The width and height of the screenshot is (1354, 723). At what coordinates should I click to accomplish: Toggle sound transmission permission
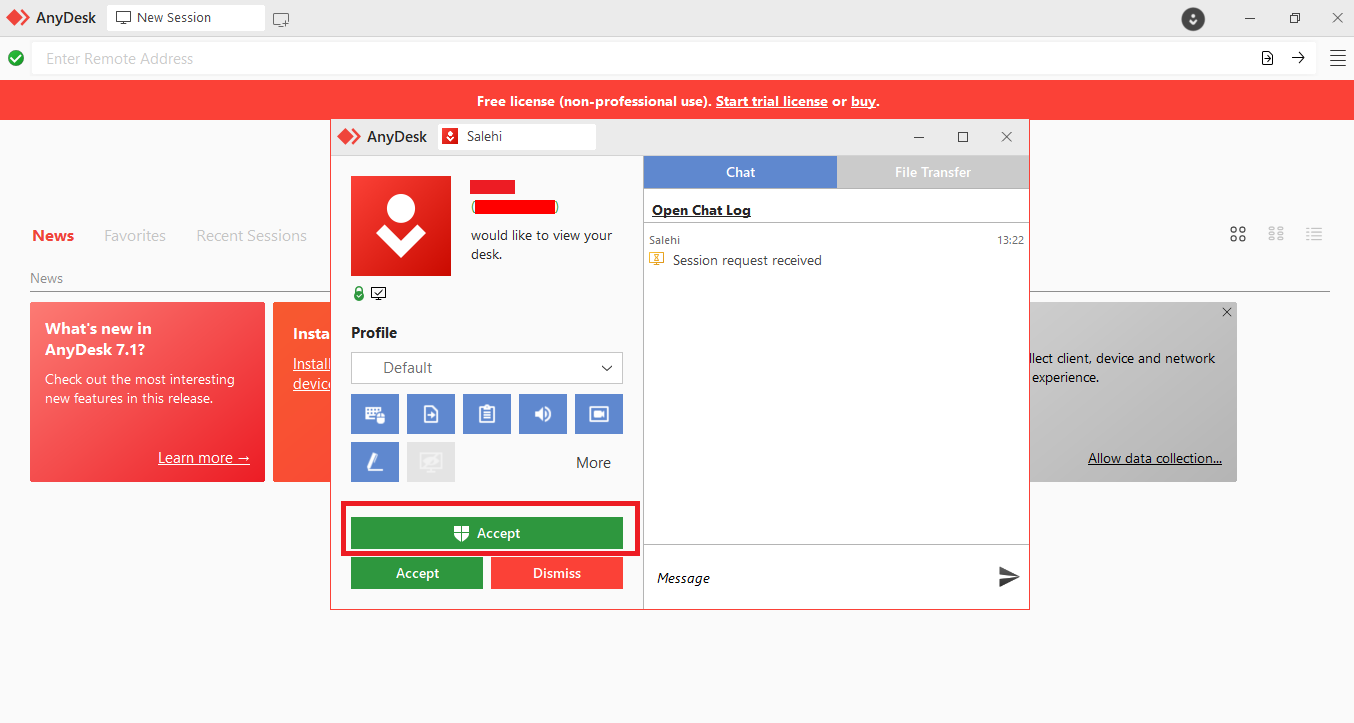543,414
